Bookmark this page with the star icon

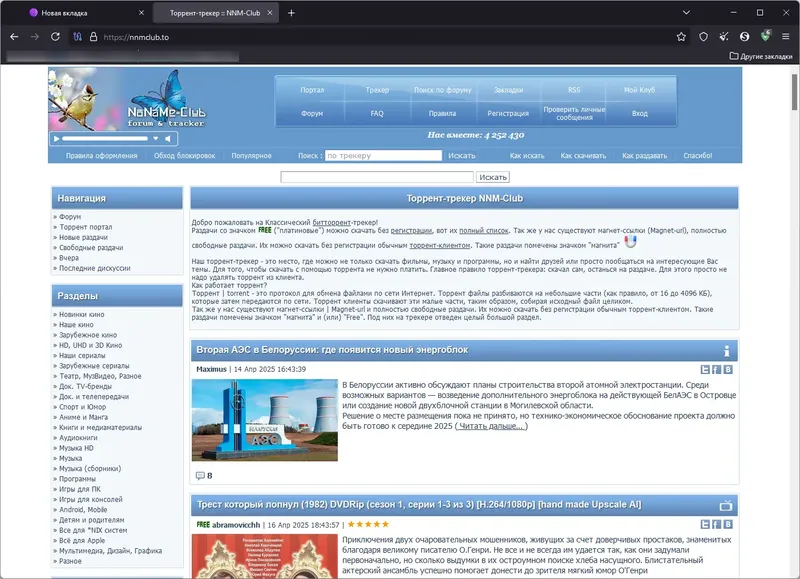681,37
